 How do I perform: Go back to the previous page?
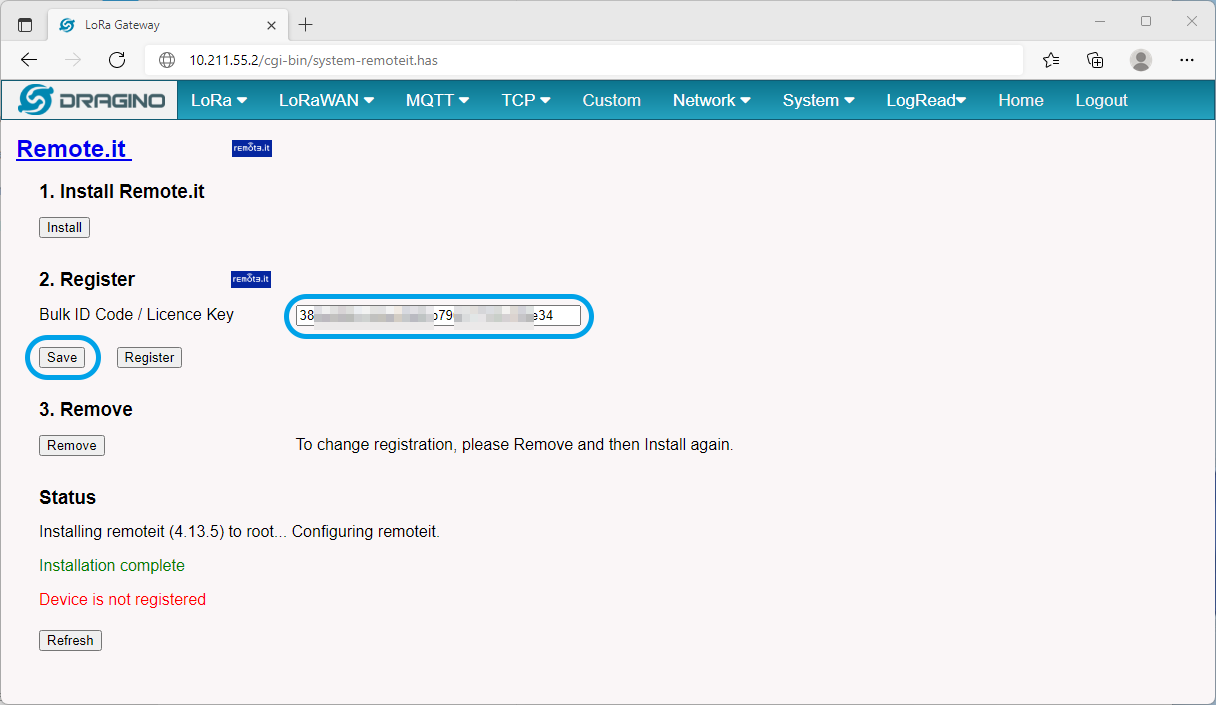[x=29, y=60]
